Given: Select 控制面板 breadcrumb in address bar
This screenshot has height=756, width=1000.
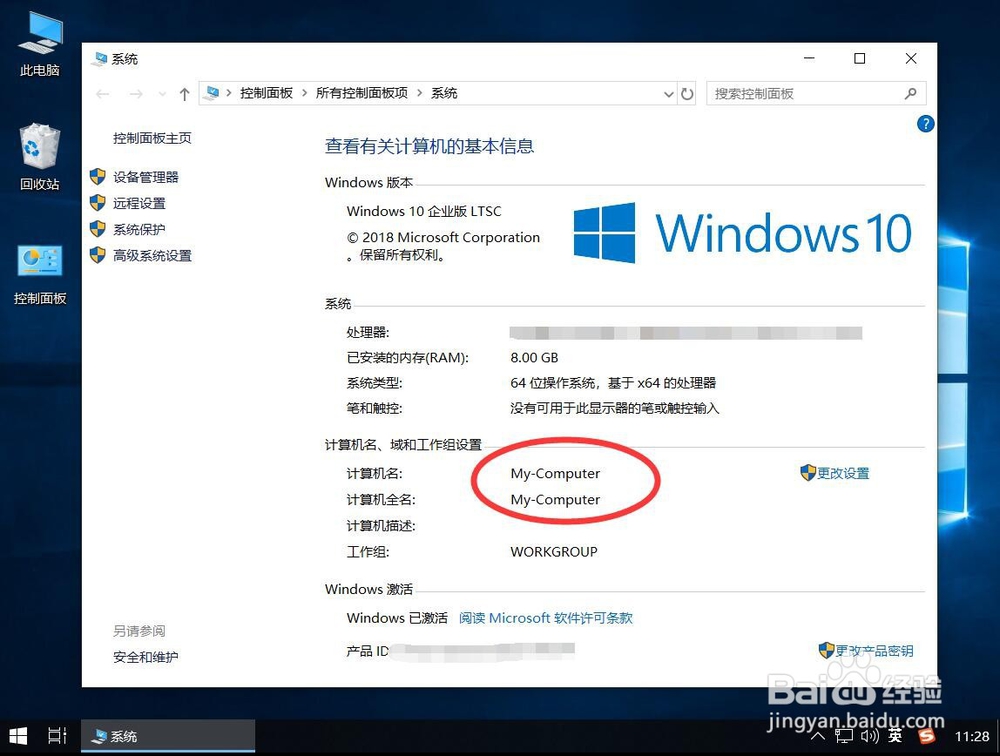Looking at the screenshot, I should click(x=266, y=93).
